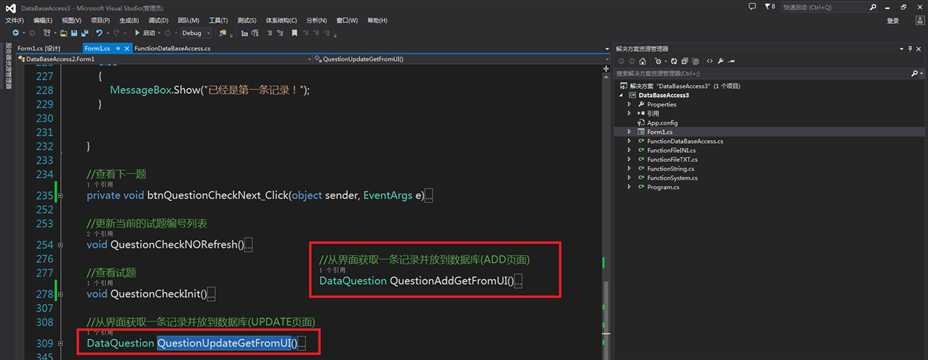
Task: Click the 登录 sign-in link
Action: pyautogui.click(x=892, y=21)
